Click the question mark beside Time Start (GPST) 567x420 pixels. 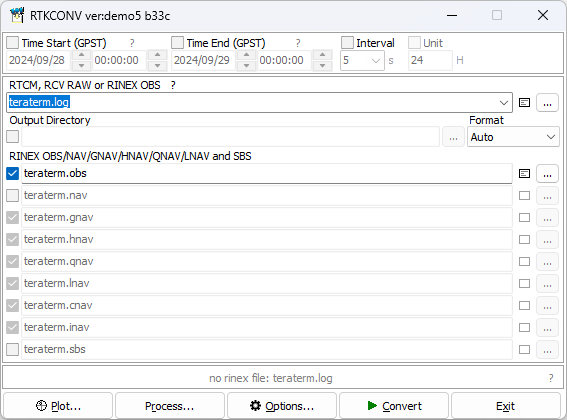[x=132, y=43]
